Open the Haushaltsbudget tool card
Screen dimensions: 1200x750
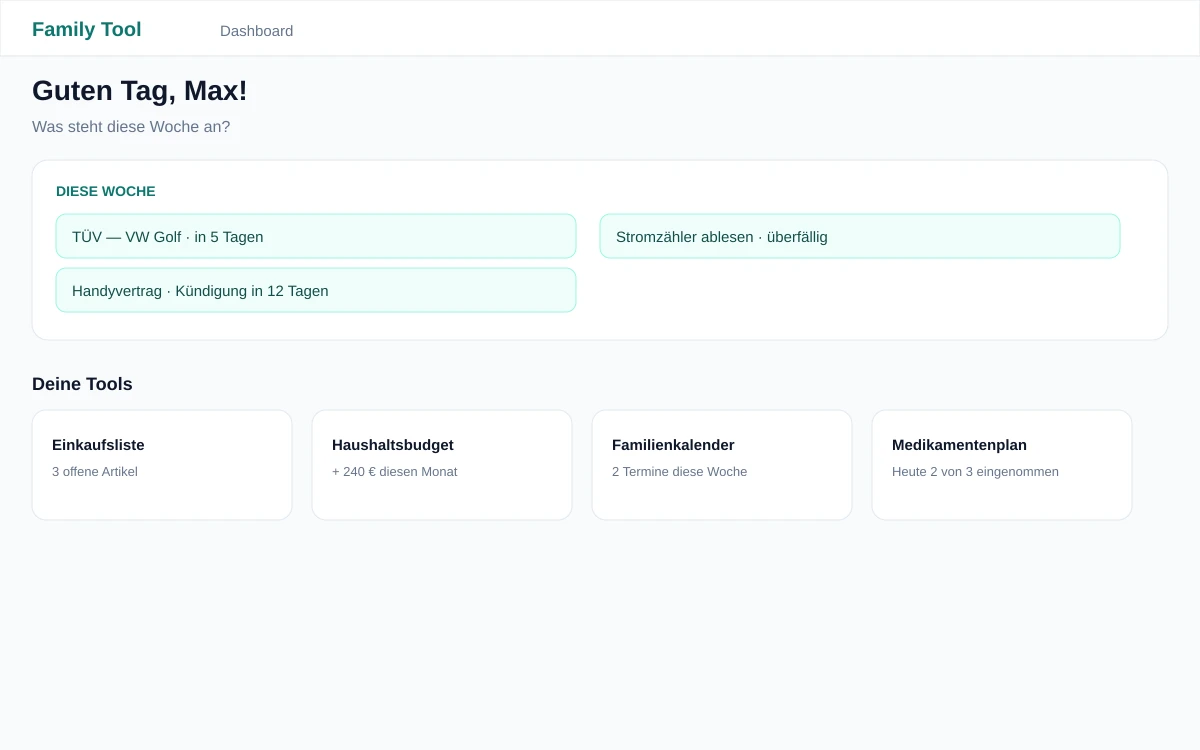(x=442, y=465)
